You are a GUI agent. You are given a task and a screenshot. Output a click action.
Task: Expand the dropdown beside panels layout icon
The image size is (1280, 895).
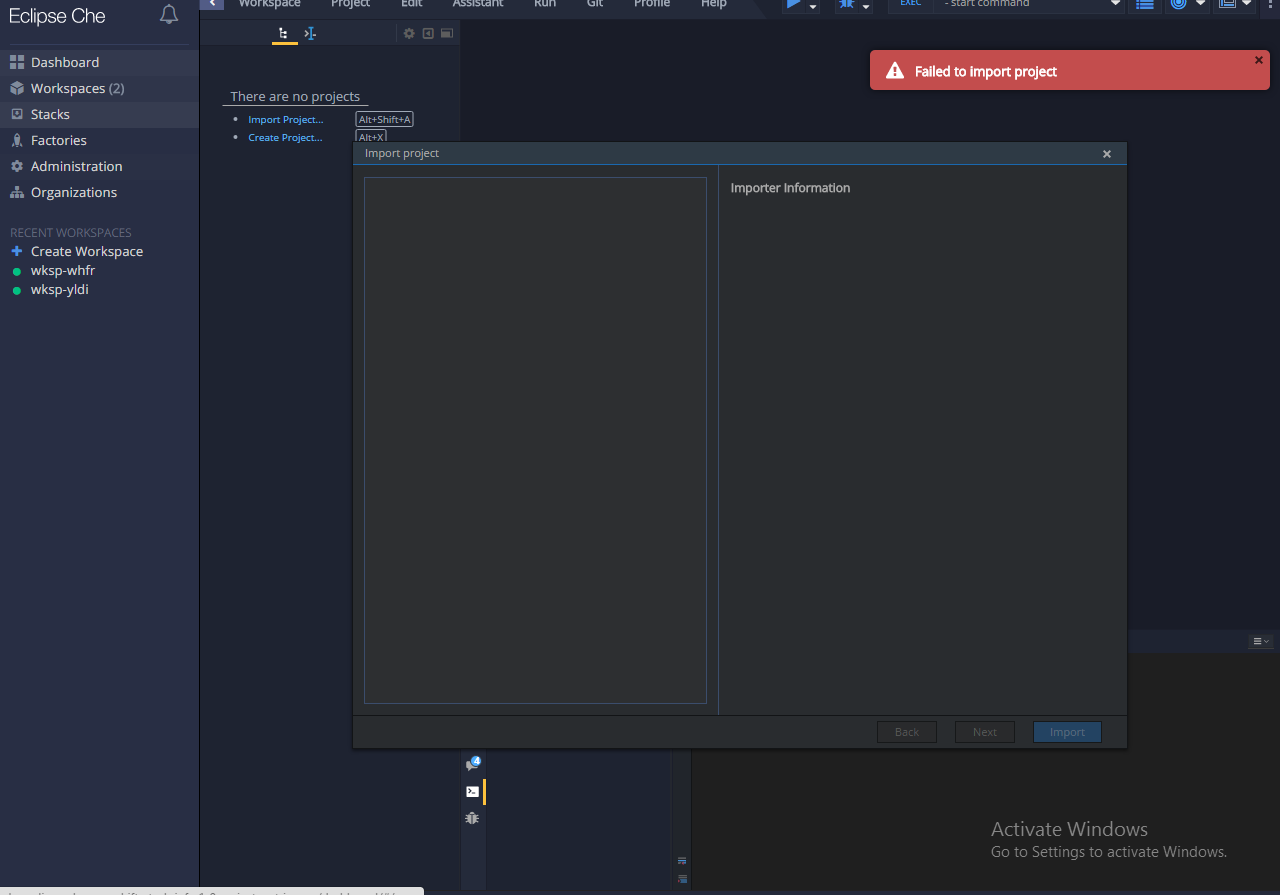[1247, 4]
